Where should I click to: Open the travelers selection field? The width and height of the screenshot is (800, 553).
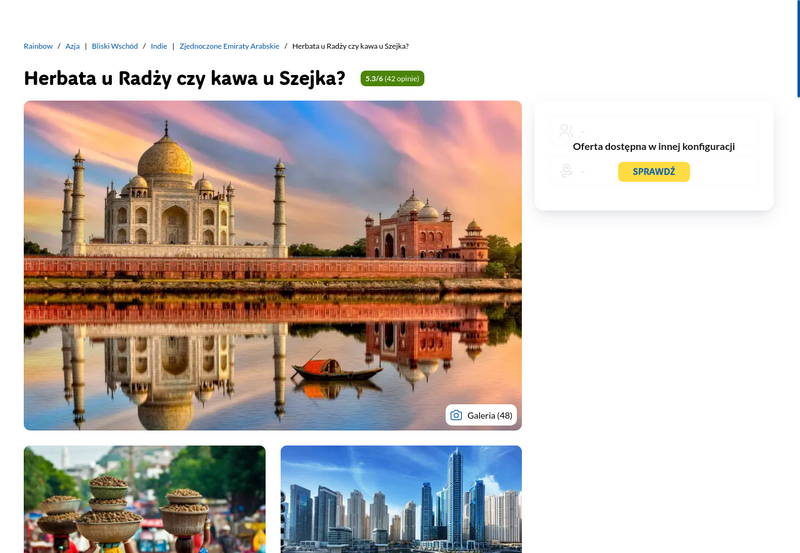coord(654,131)
